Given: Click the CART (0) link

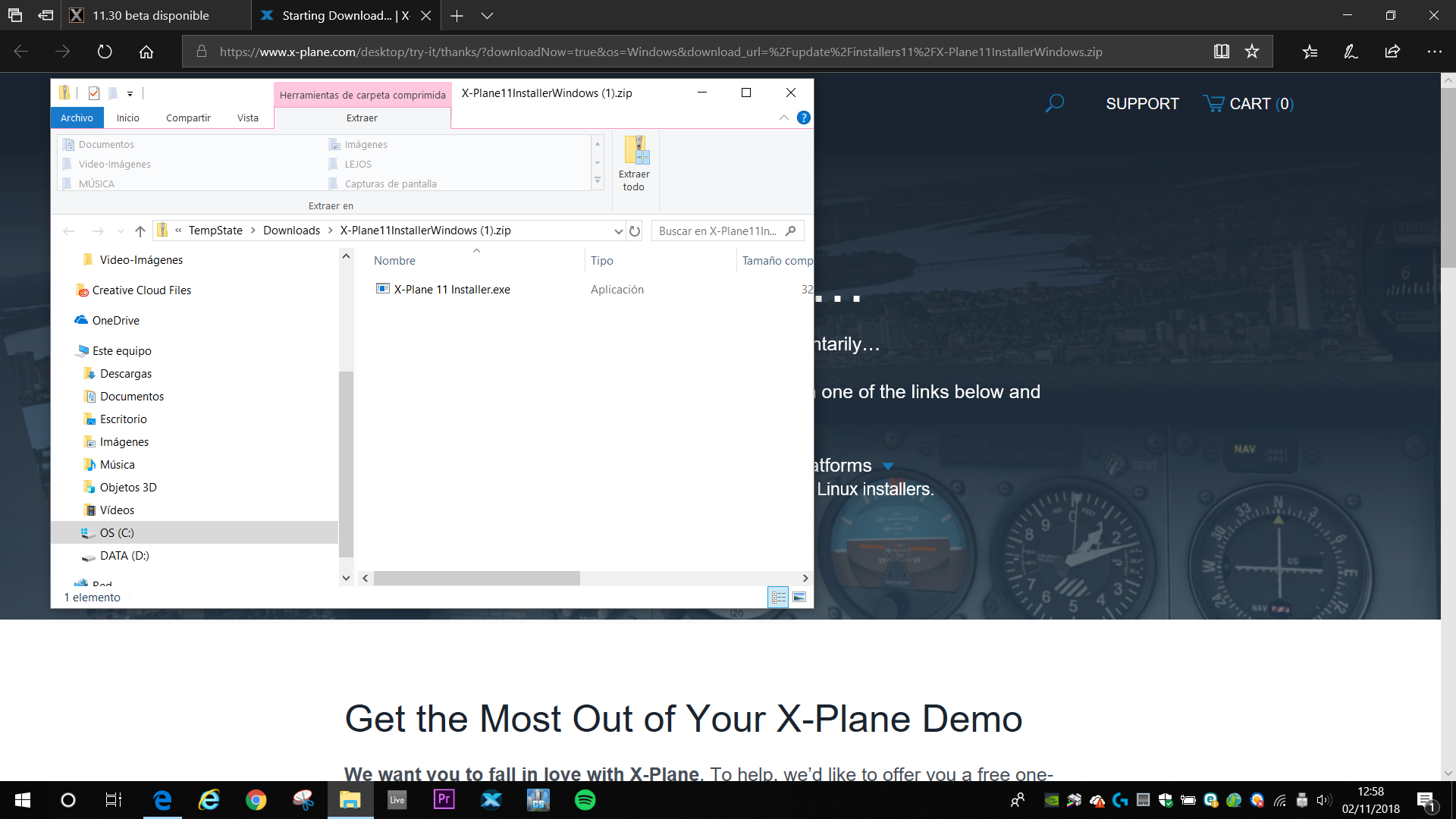Looking at the screenshot, I should pyautogui.click(x=1248, y=104).
